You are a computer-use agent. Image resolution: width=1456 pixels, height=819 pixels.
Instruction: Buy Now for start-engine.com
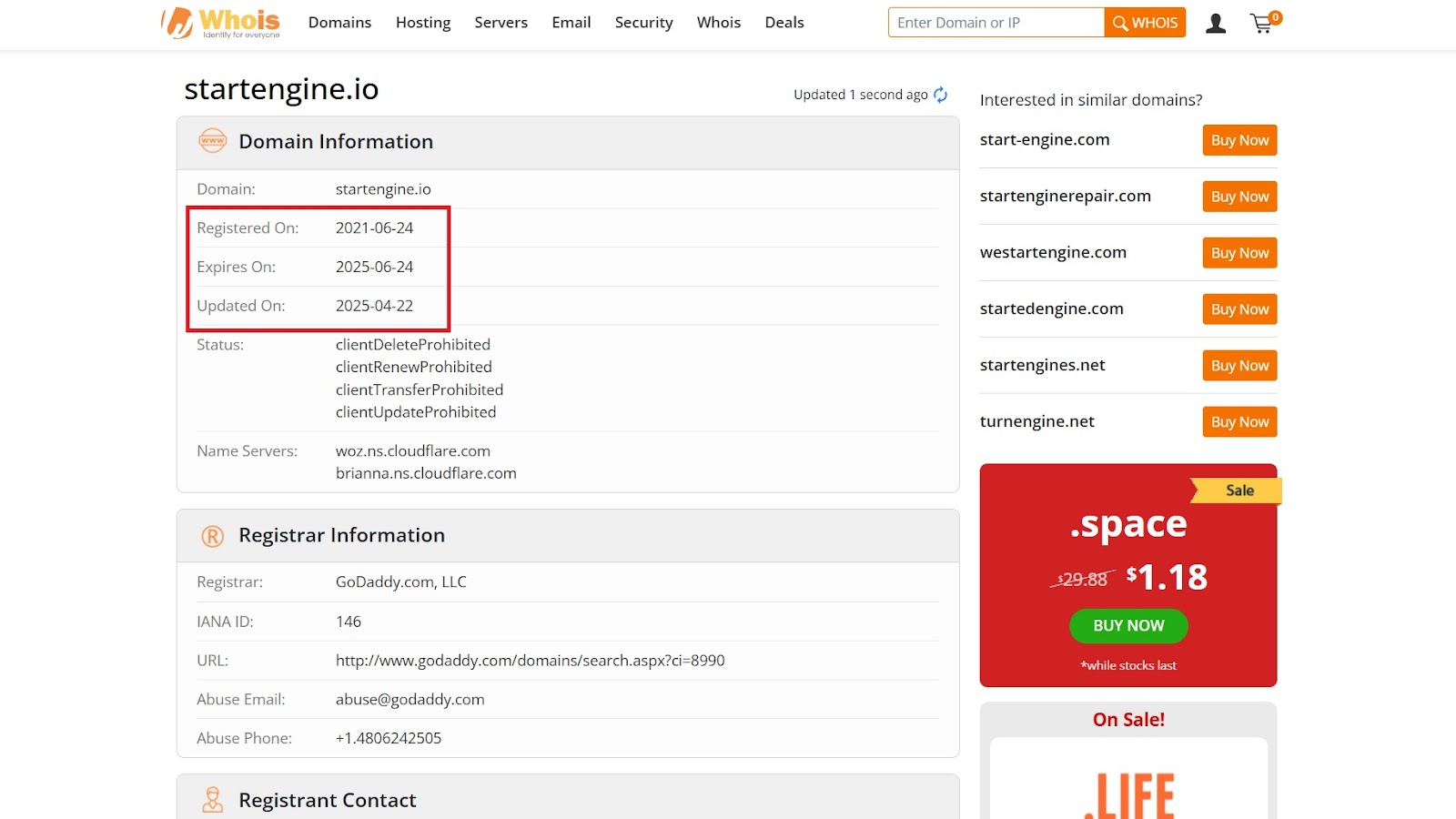click(x=1239, y=140)
